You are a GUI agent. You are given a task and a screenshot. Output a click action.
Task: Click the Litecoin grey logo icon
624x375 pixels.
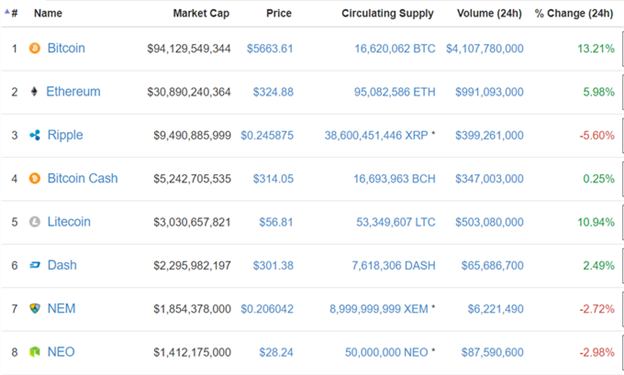(35, 222)
